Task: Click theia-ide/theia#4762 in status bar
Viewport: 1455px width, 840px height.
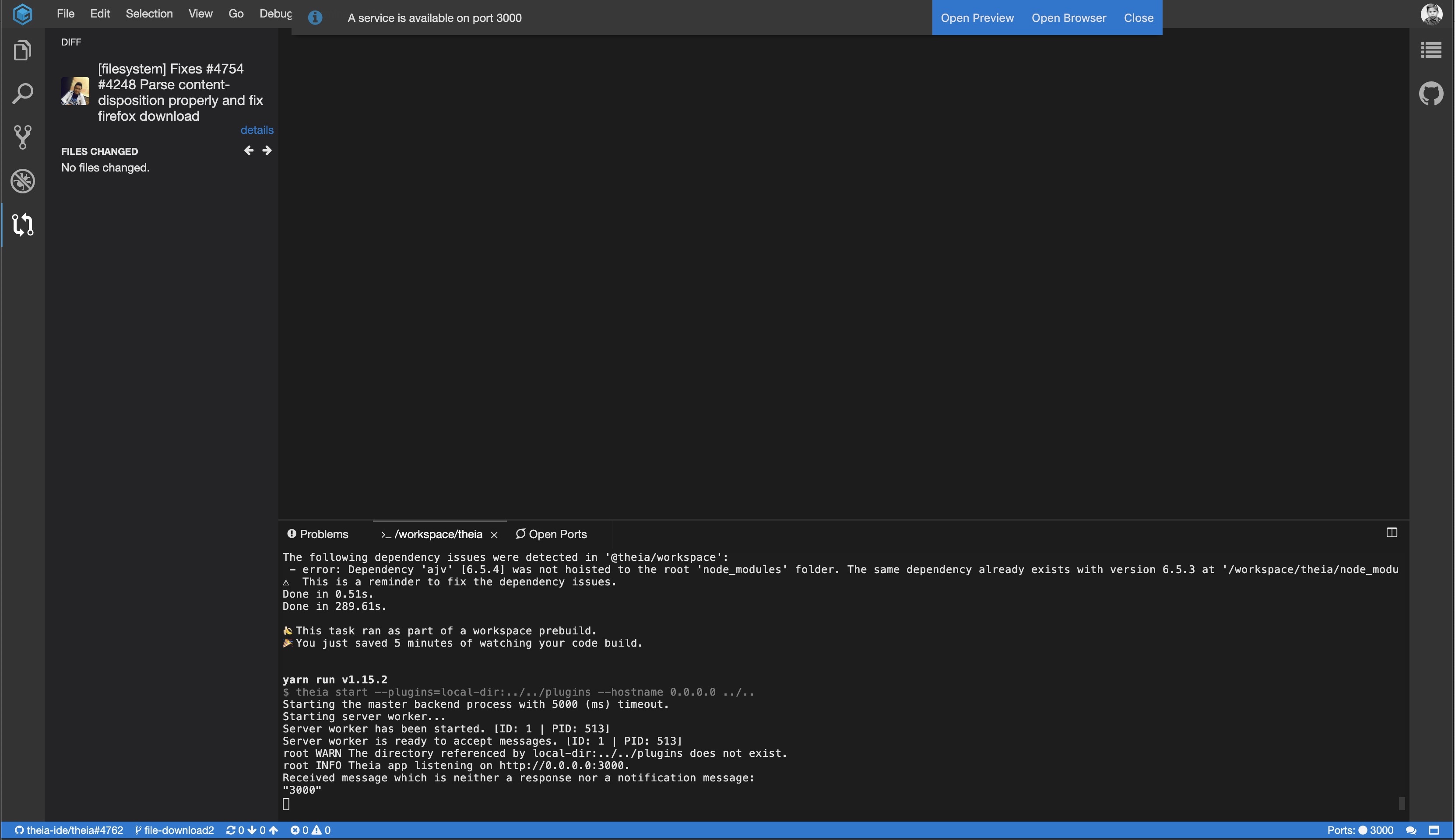Action: click(x=69, y=830)
